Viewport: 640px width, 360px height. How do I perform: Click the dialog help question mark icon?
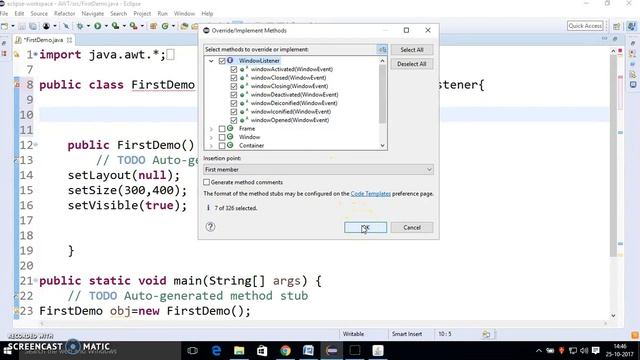[x=210, y=227]
